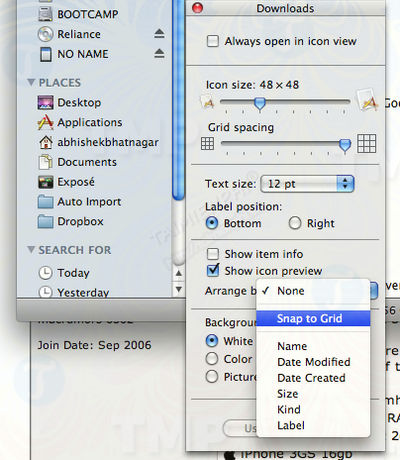Collapse the PLACES section
Viewport: 400px width, 460px height.
point(31,82)
